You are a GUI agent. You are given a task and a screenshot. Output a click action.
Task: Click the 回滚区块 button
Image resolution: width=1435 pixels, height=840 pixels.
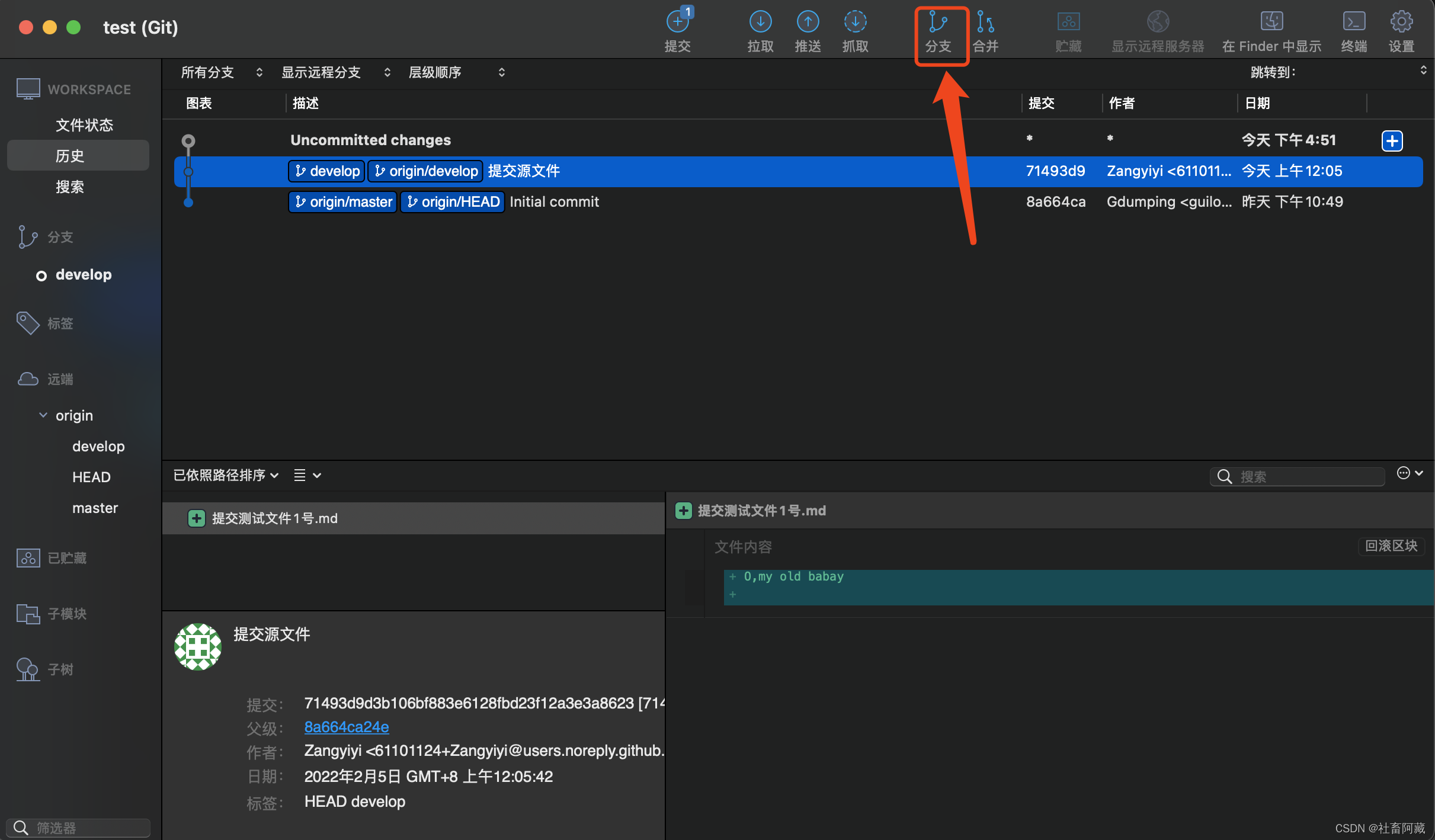click(1391, 546)
